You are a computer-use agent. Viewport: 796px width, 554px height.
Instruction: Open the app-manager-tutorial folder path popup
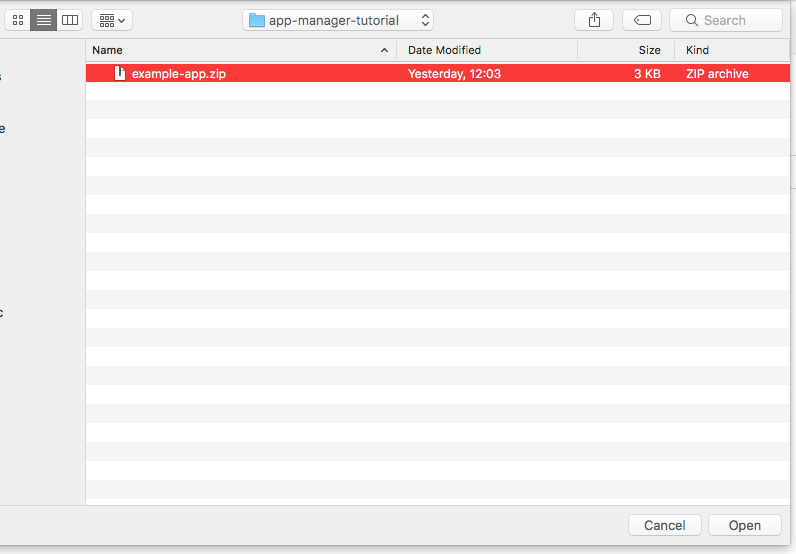pyautogui.click(x=338, y=20)
